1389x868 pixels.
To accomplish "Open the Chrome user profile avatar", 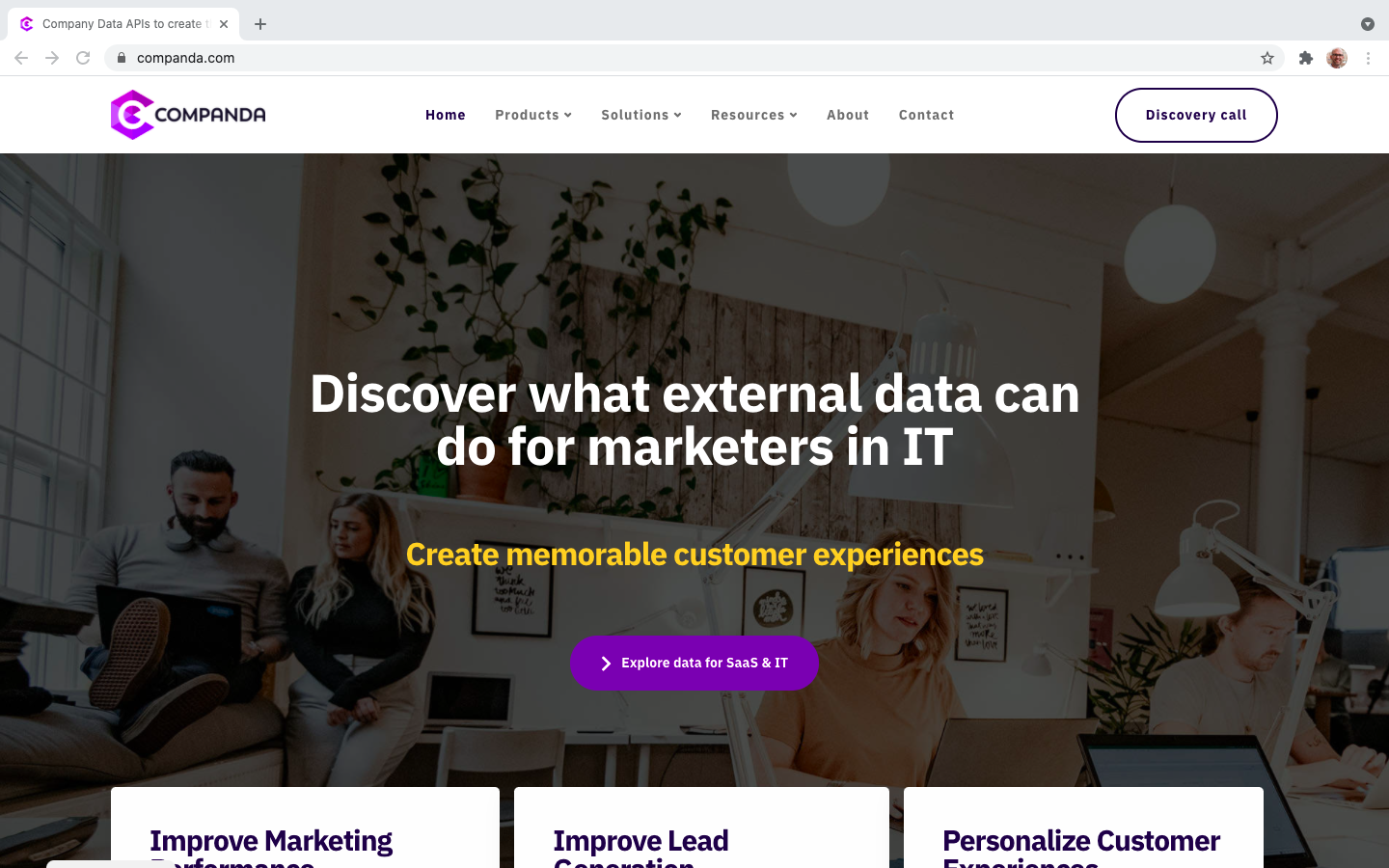I will pos(1337,58).
